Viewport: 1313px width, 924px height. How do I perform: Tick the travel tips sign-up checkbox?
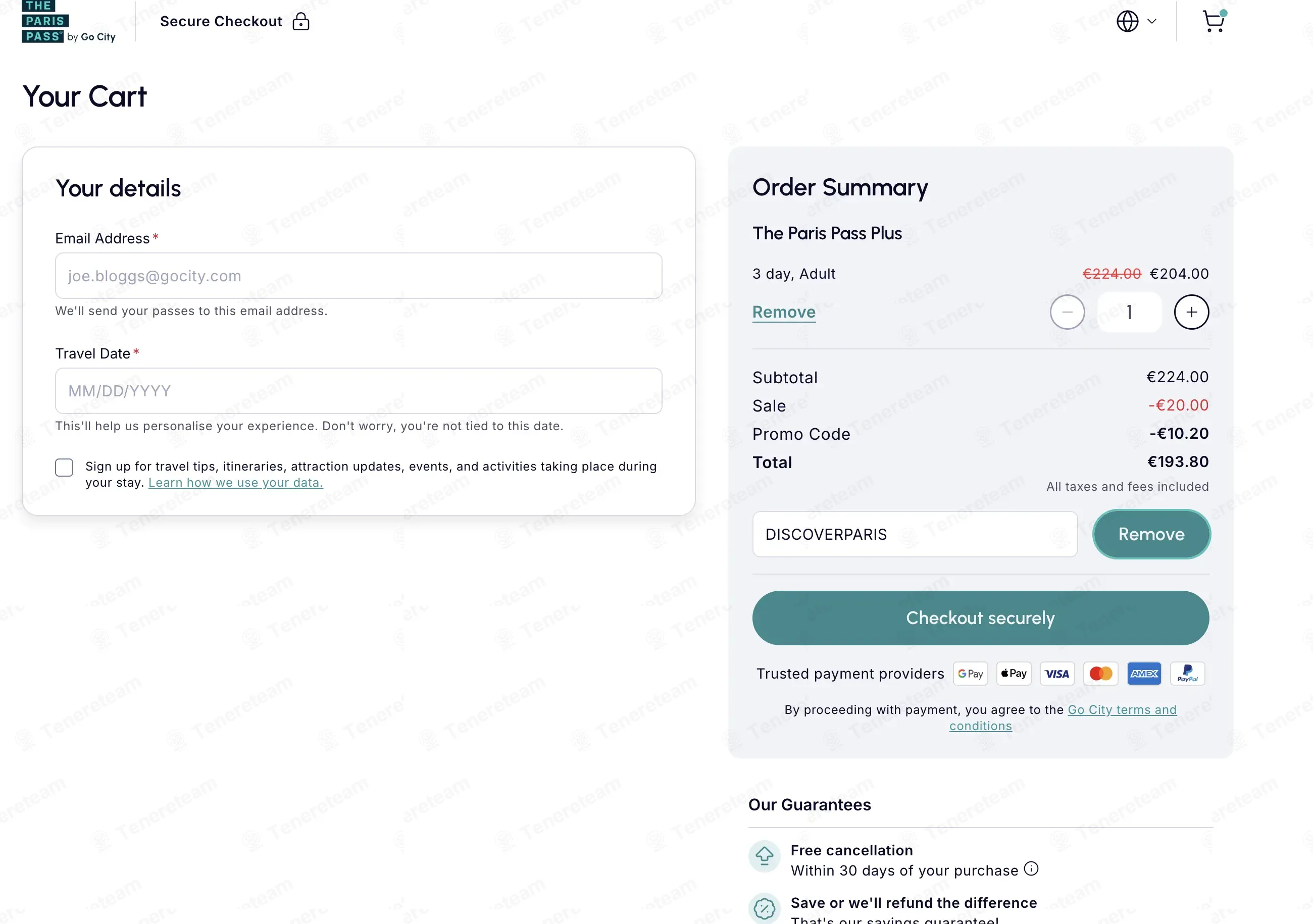coord(64,467)
